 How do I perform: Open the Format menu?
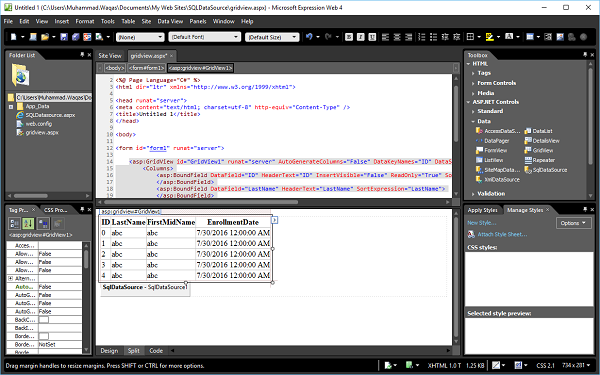pos(85,21)
